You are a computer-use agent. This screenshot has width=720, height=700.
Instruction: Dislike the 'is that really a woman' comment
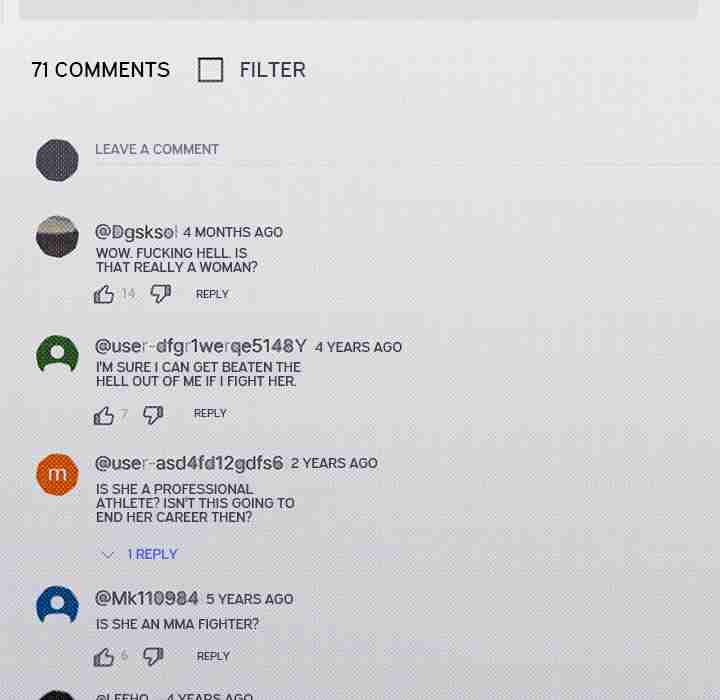161,294
